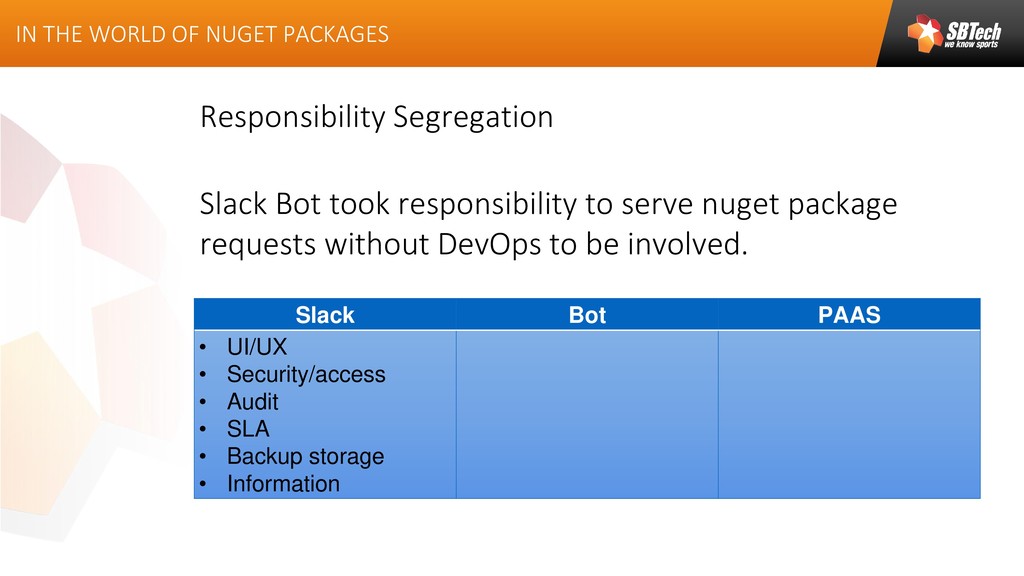
Task: Click the 'UI/UX' bullet item
Action: [257, 348]
